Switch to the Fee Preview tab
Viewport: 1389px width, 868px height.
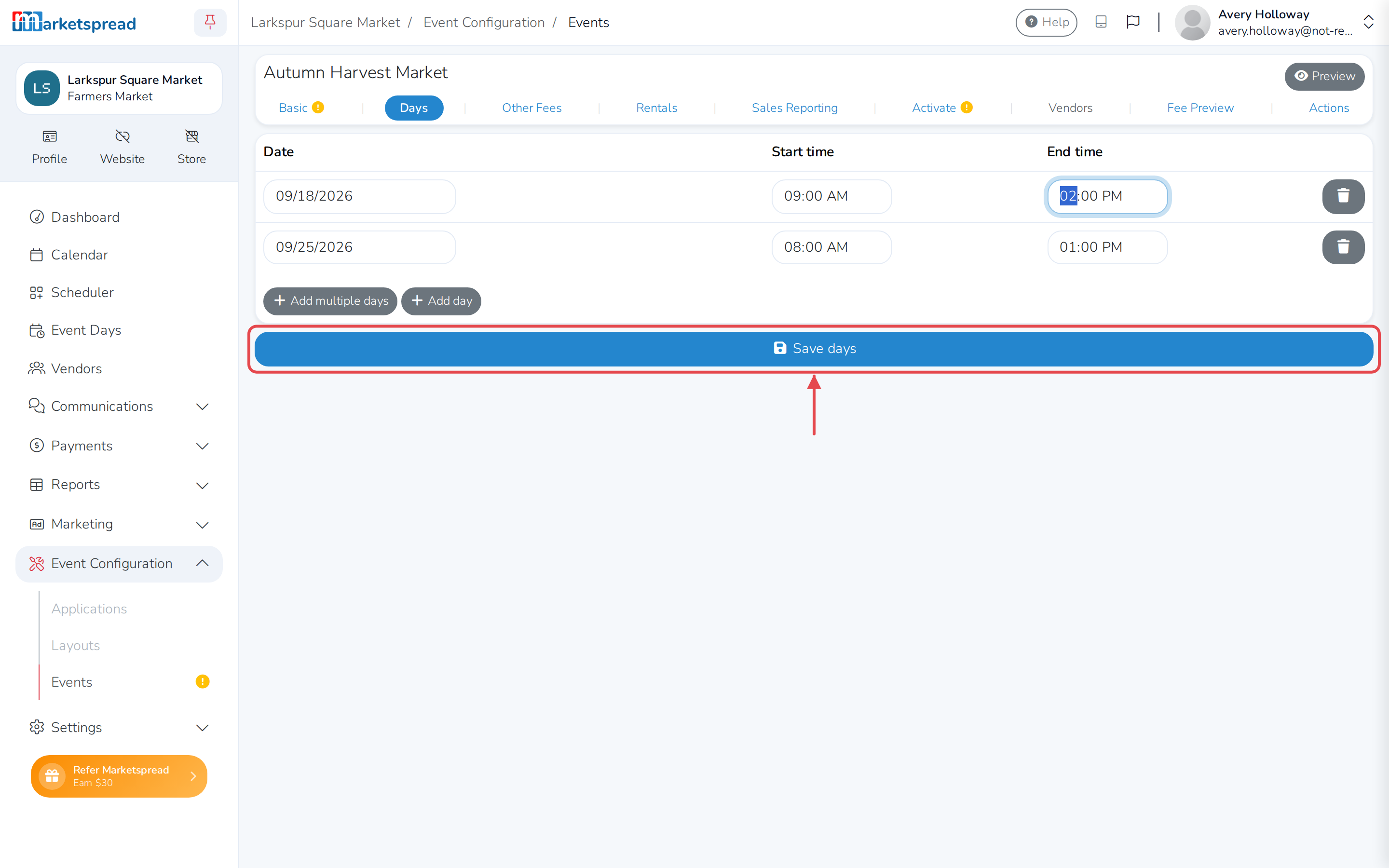pos(1200,108)
